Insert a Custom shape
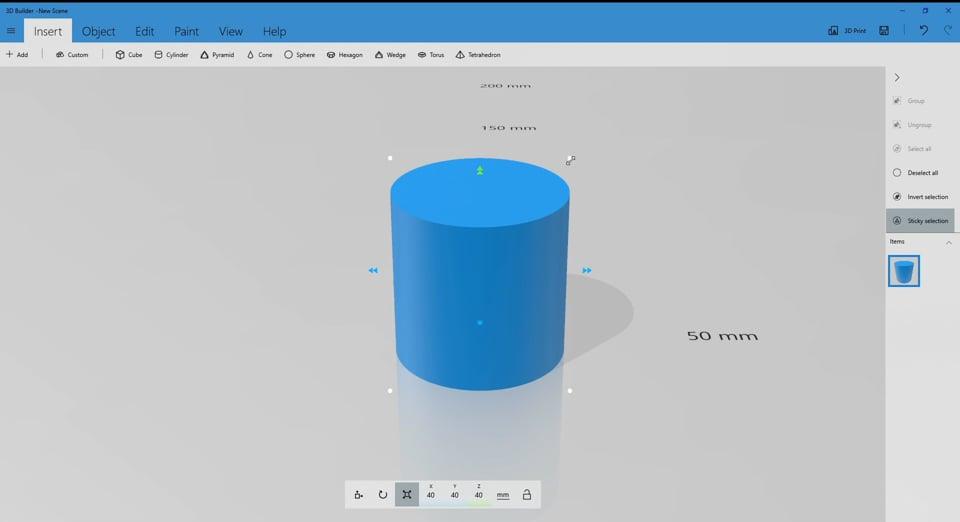Viewport: 960px width, 522px height. (x=72, y=54)
